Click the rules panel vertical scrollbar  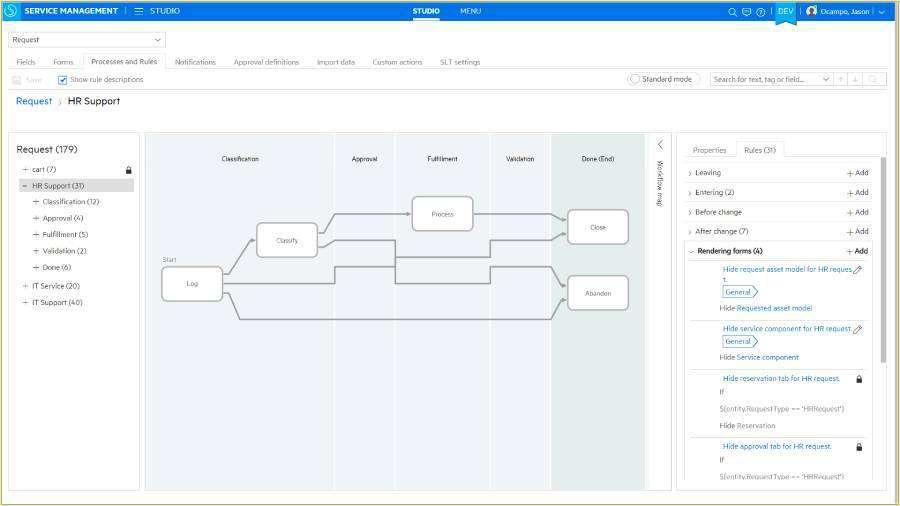click(882, 260)
